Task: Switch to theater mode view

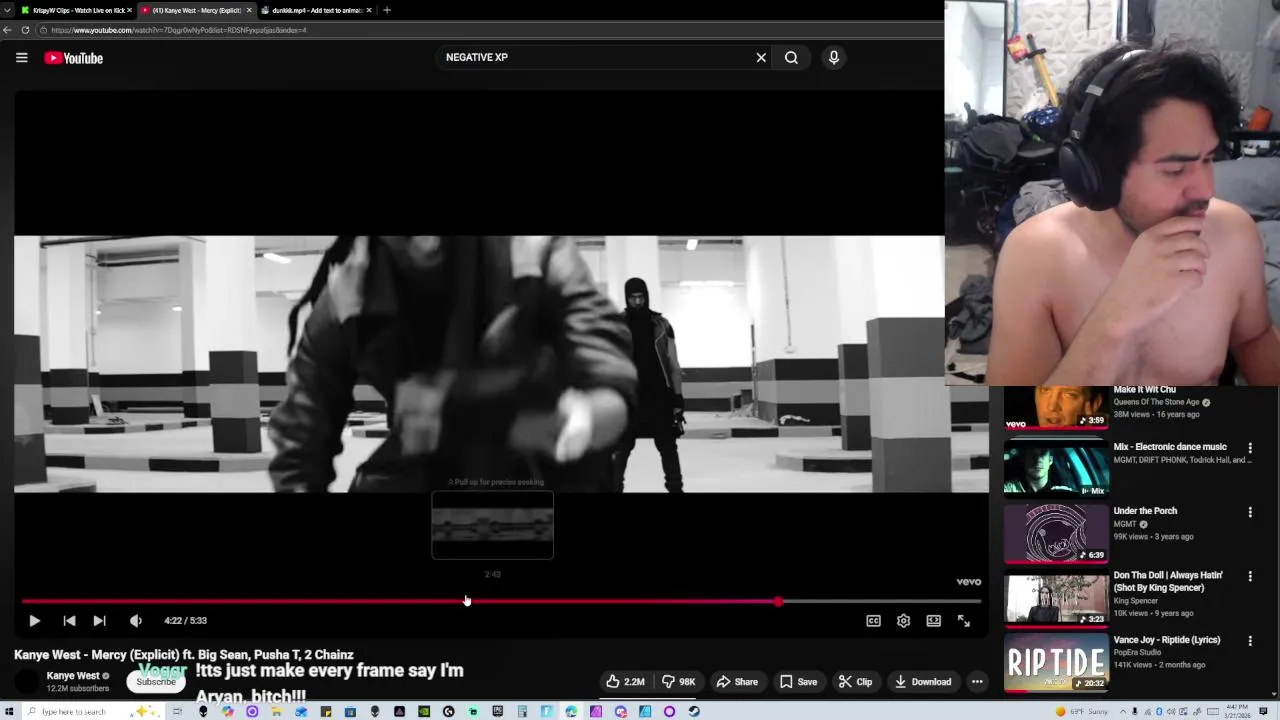Action: pos(933,621)
